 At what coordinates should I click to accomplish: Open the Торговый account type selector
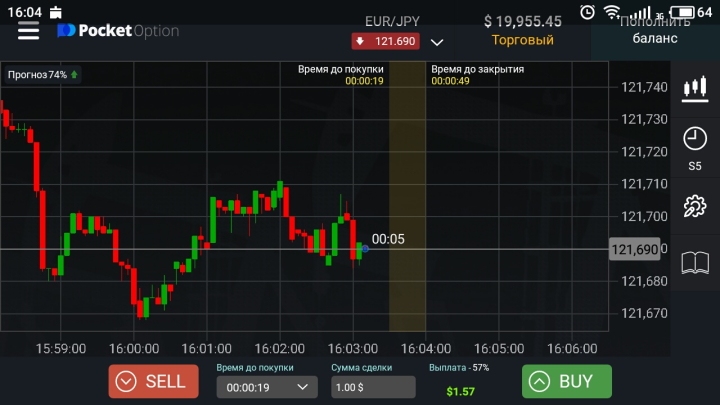pos(522,40)
